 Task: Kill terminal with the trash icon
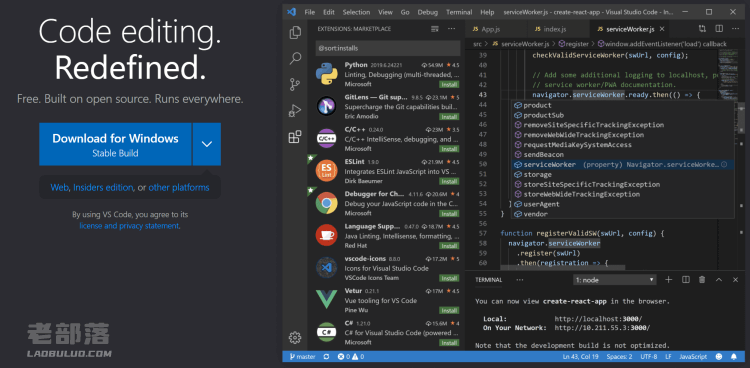point(702,279)
